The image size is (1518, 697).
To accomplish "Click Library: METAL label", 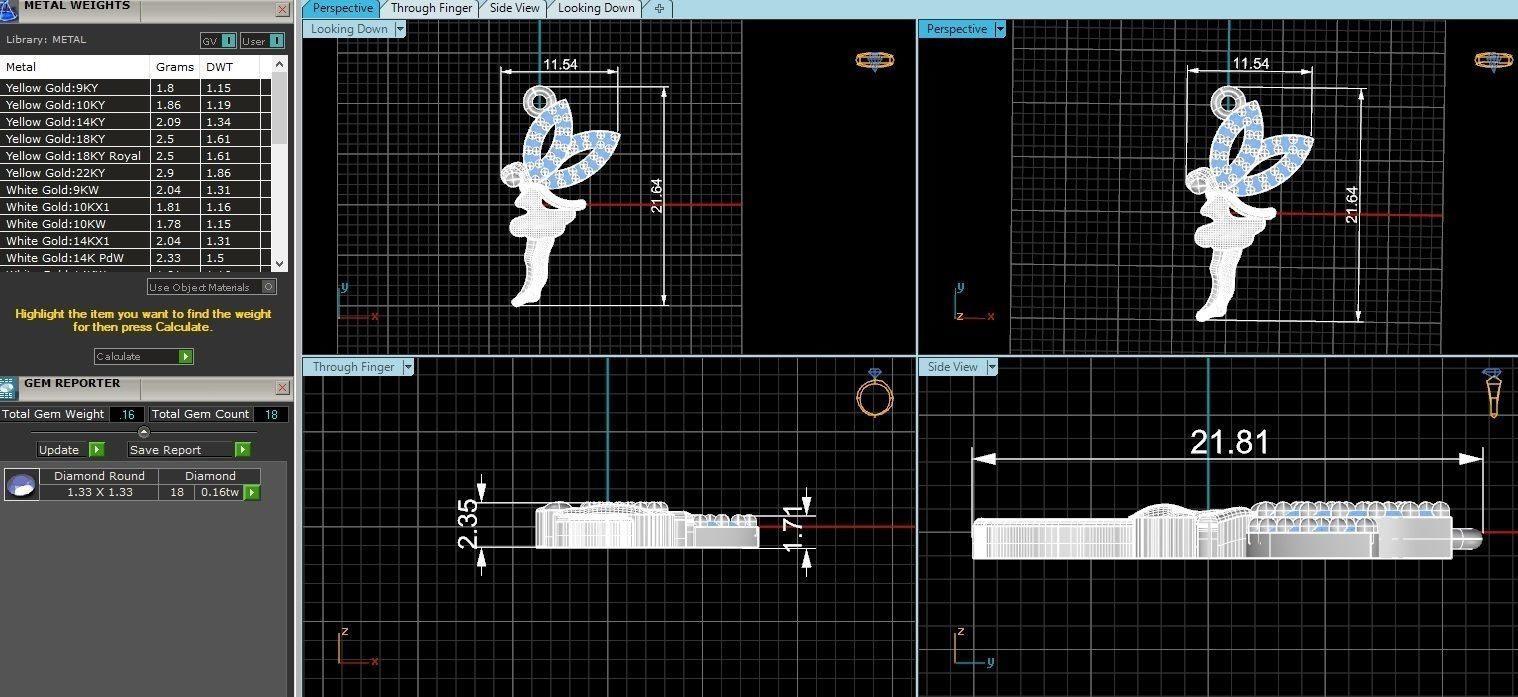I will pos(46,40).
